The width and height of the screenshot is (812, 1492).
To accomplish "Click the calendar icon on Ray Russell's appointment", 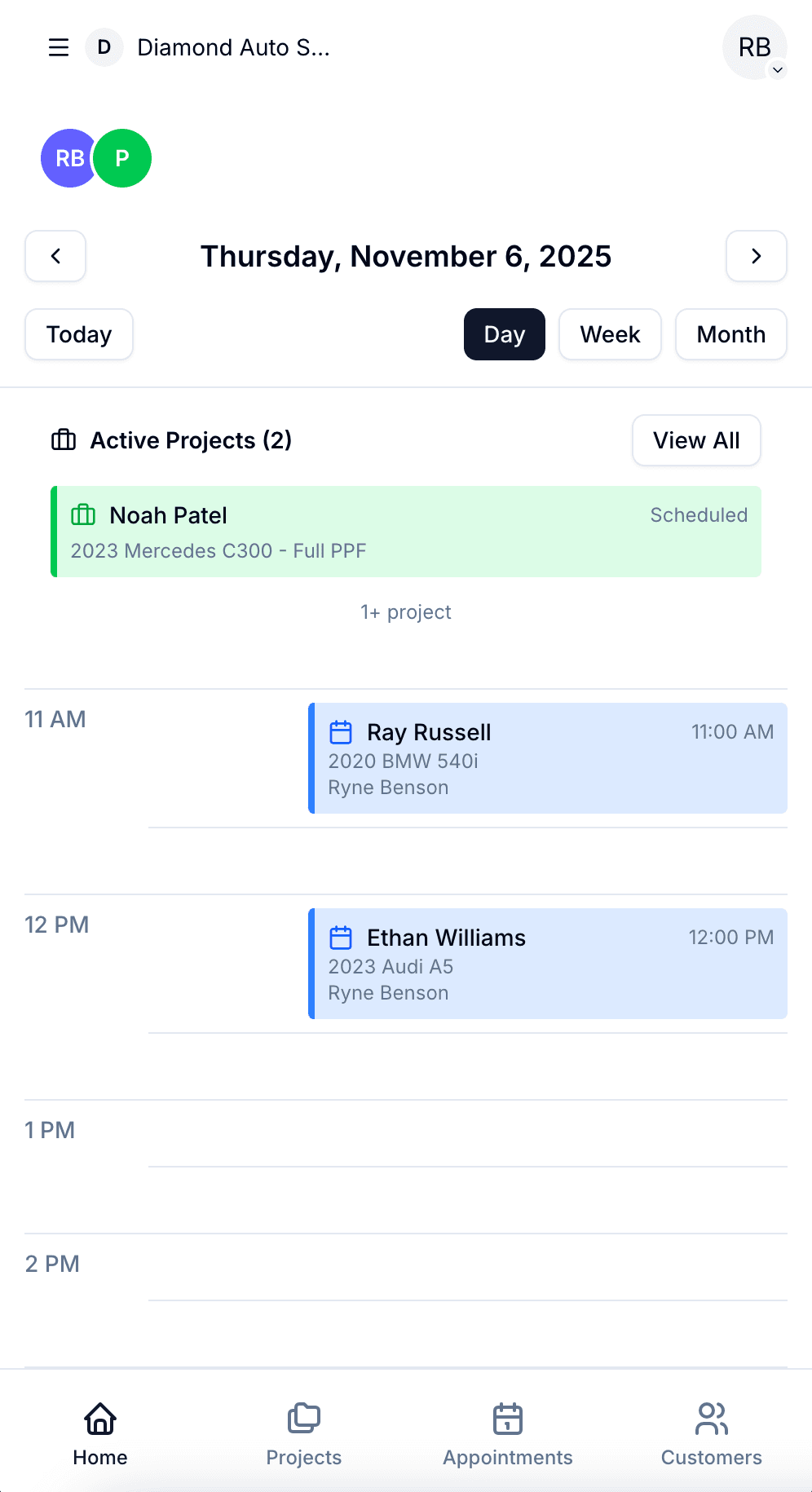I will point(342,731).
